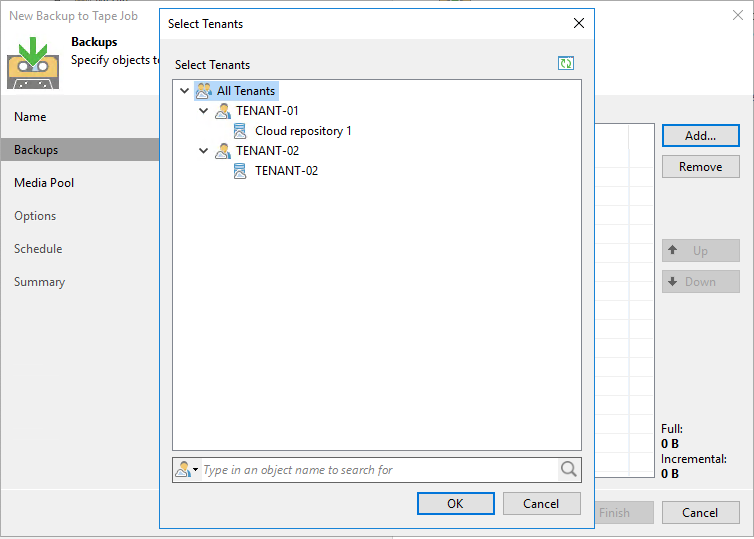Open the search object type dropdown
Viewport: 754px width, 539px height.
[x=187, y=469]
